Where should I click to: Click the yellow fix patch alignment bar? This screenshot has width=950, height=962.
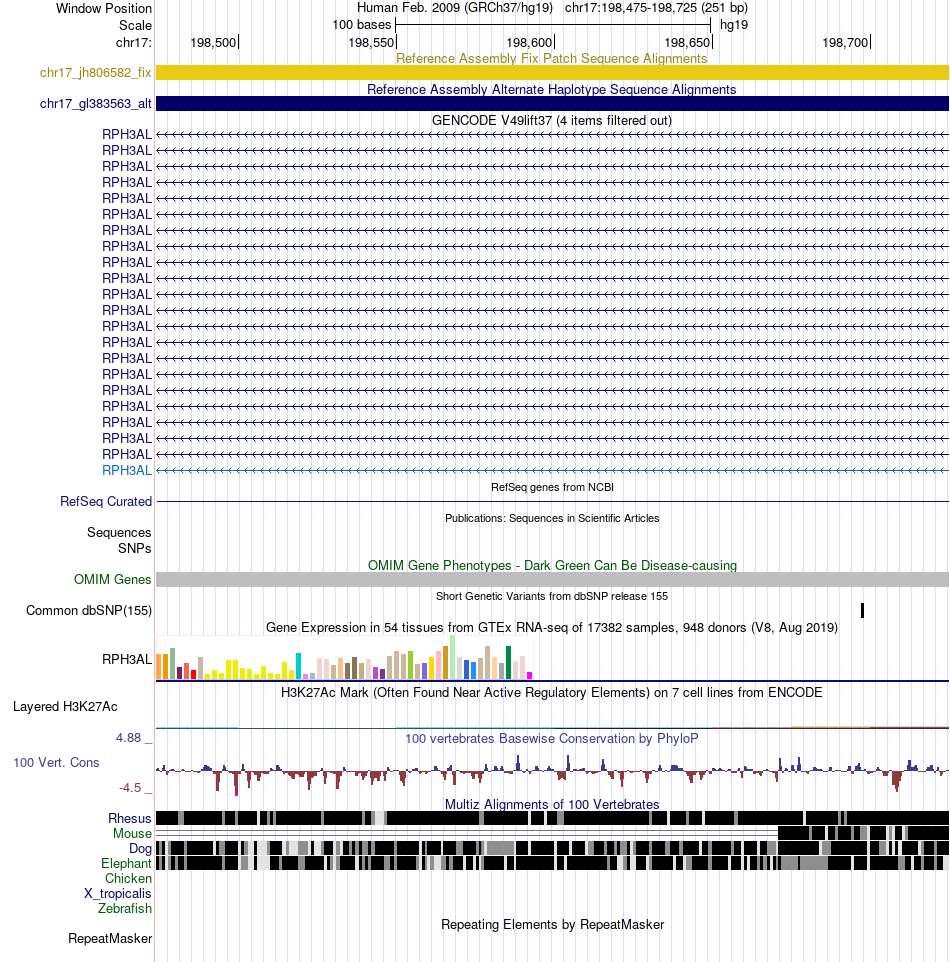(552, 72)
